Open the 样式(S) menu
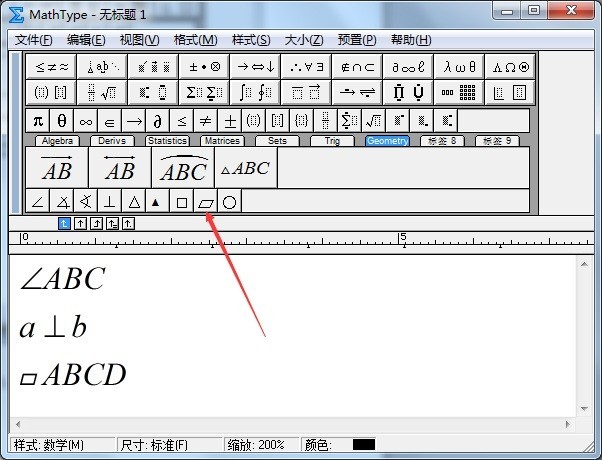This screenshot has width=602, height=460. [x=251, y=40]
